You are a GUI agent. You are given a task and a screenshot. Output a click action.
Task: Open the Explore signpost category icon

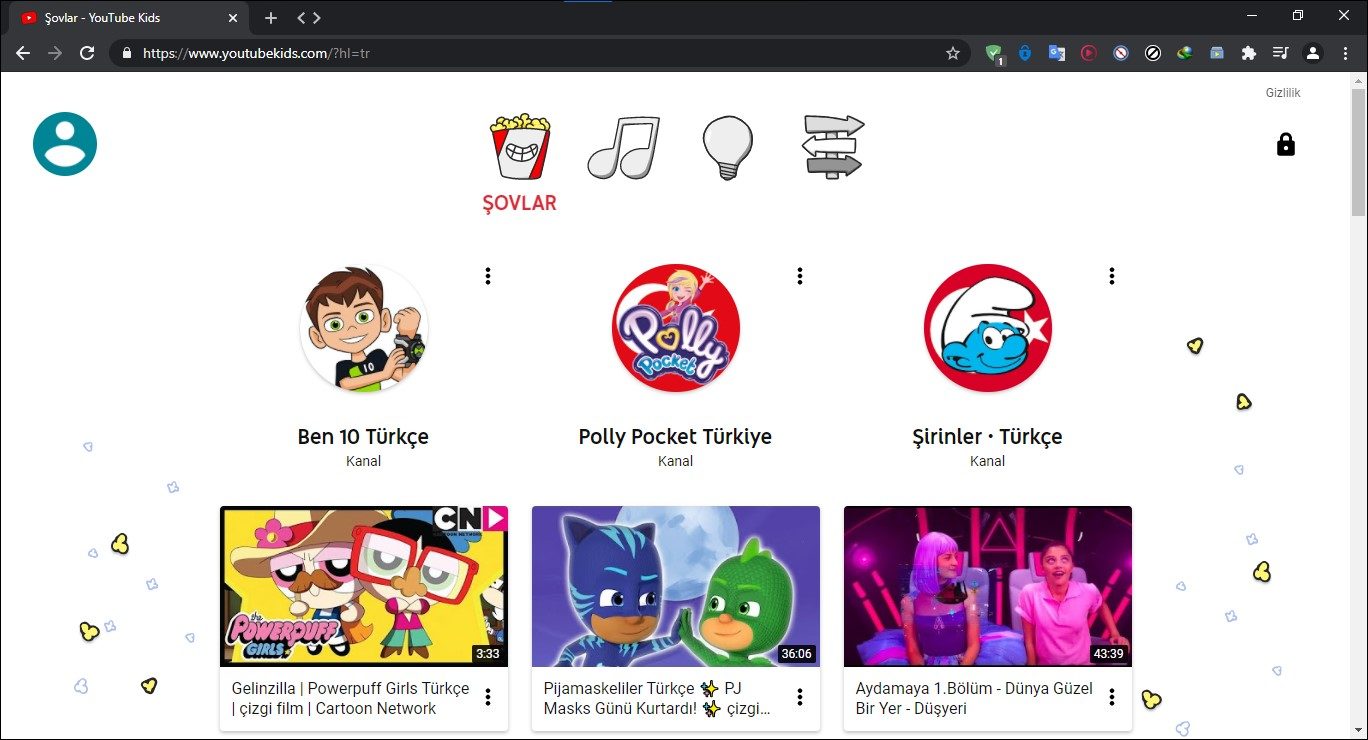[833, 148]
